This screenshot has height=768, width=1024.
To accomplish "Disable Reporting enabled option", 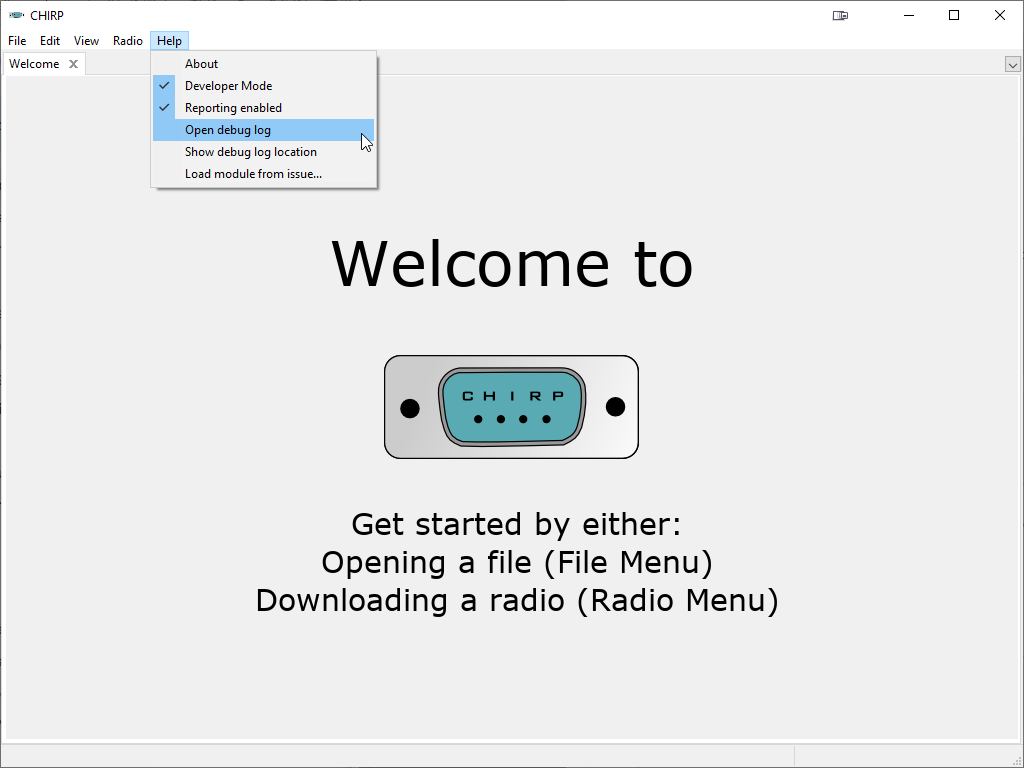I will click(263, 108).
